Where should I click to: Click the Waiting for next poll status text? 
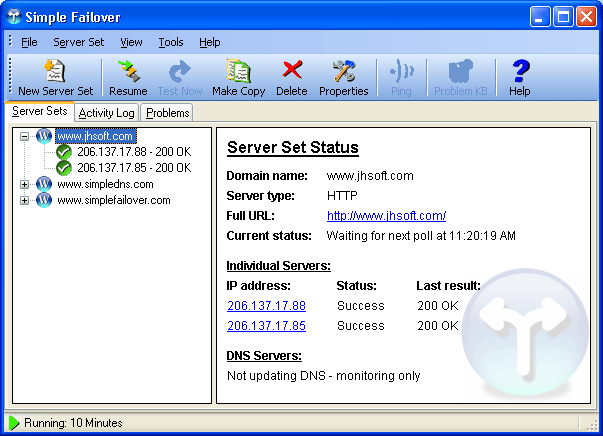click(421, 236)
